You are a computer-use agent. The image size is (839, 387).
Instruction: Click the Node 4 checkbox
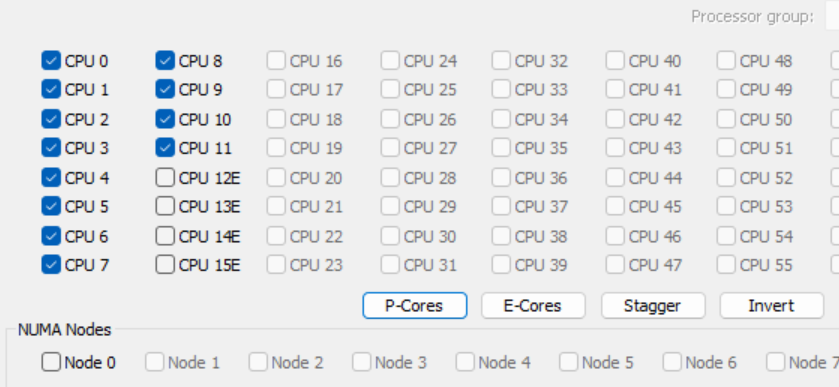click(x=465, y=362)
